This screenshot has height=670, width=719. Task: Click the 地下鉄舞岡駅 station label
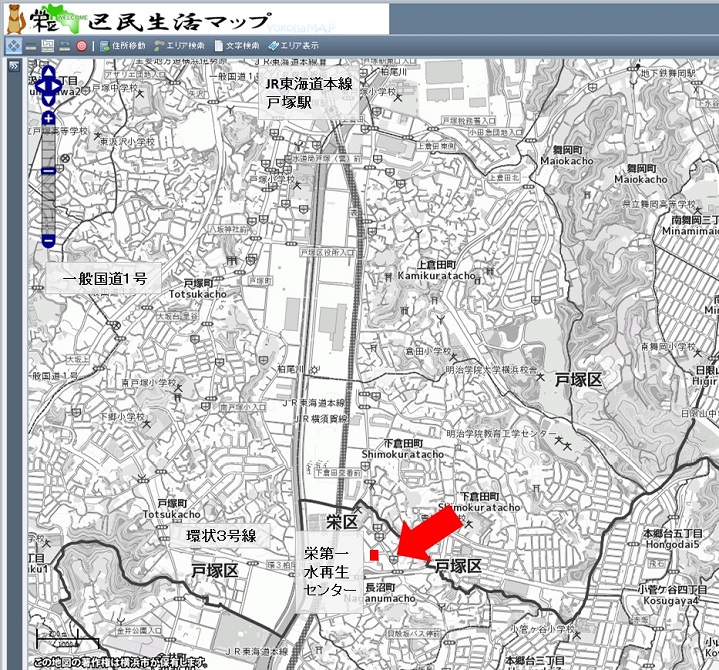(668, 72)
